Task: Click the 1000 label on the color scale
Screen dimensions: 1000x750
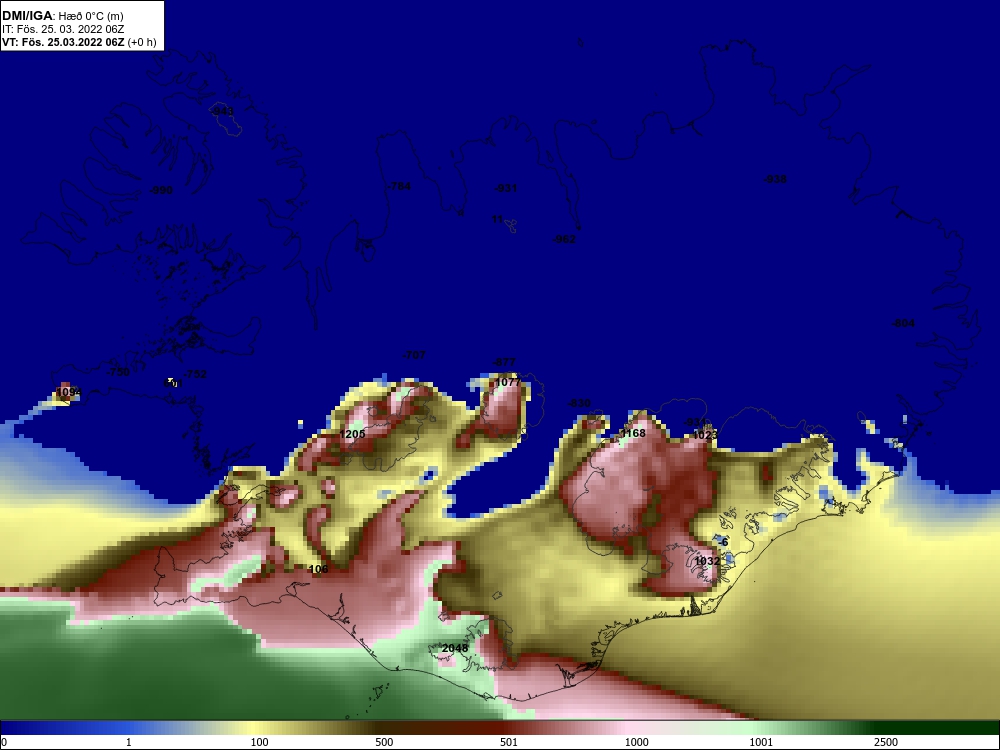Action: coord(636,742)
